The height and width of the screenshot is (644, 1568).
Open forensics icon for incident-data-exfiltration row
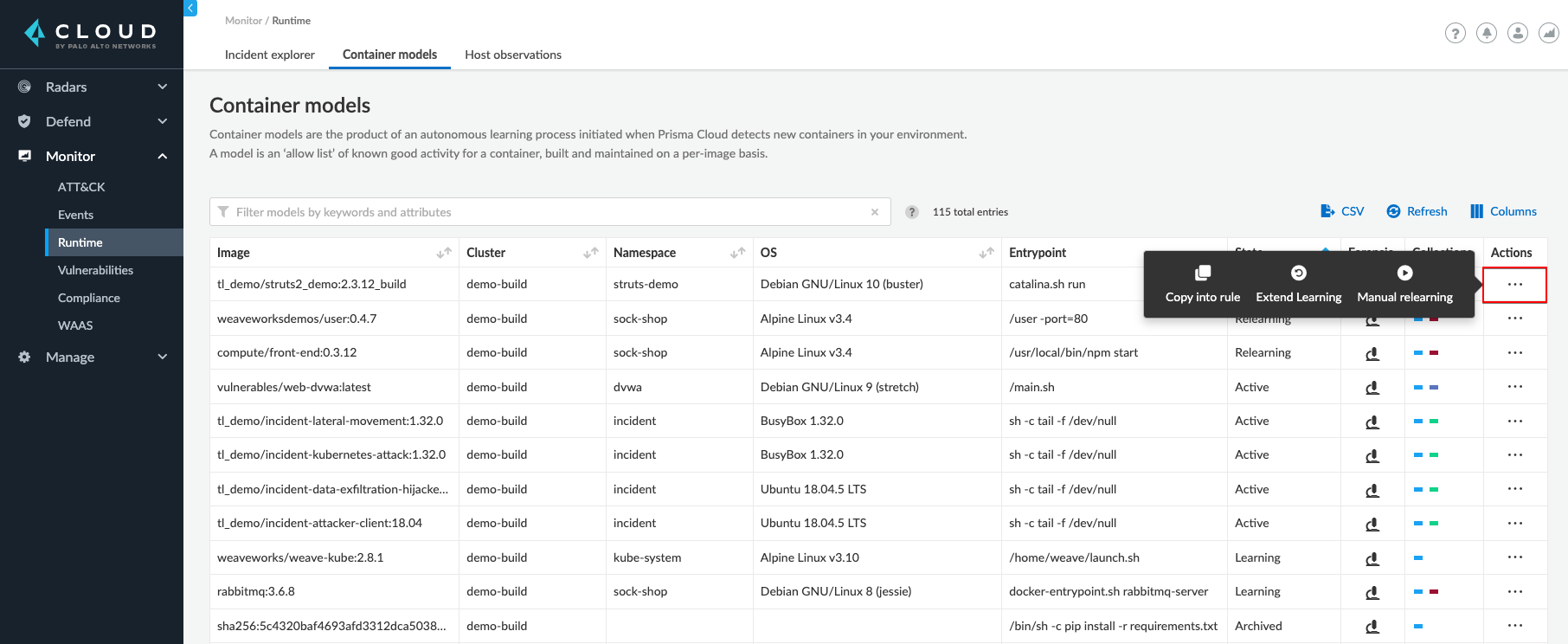point(1372,490)
